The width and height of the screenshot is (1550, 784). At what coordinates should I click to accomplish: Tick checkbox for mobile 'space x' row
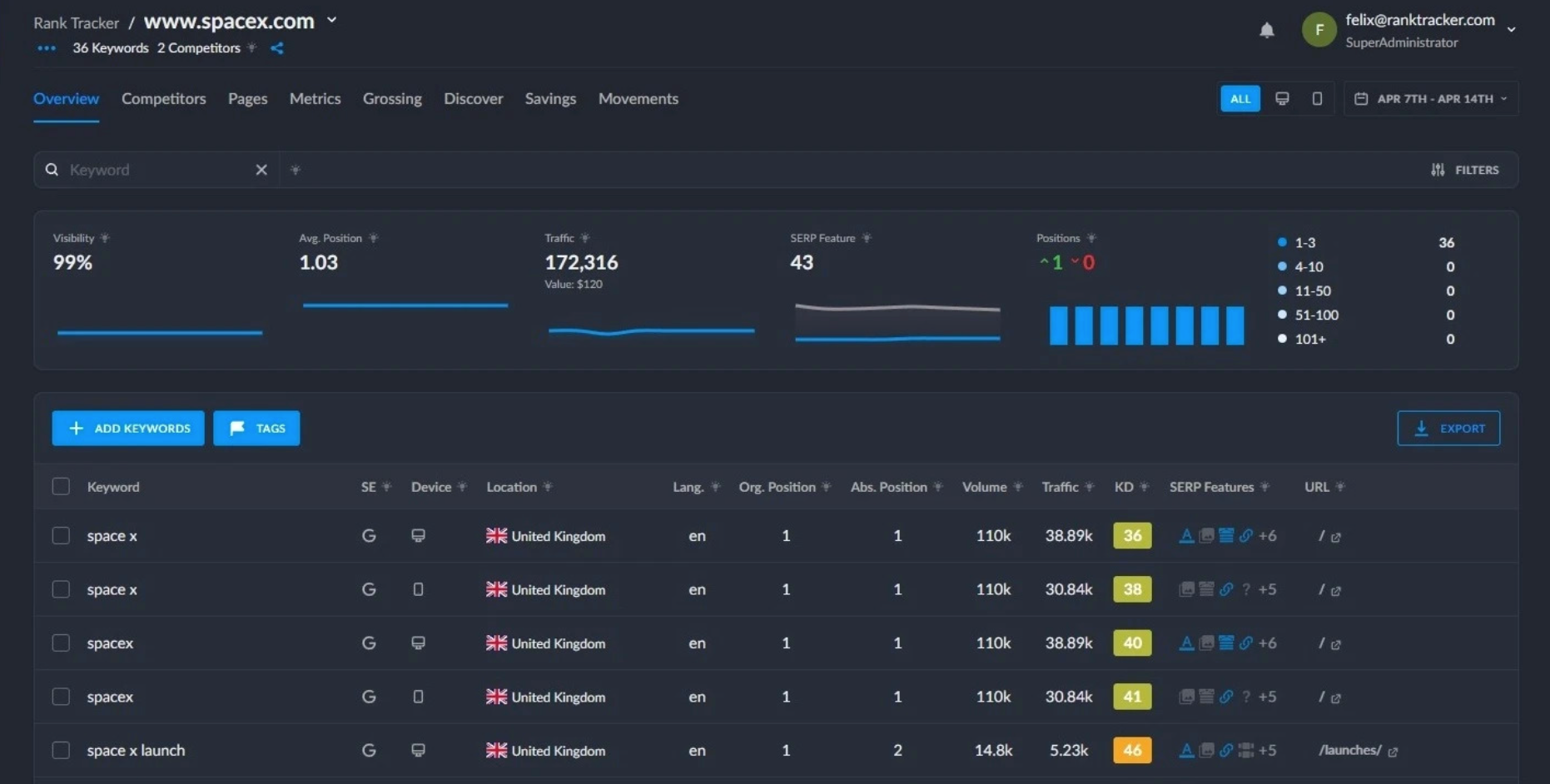[61, 589]
